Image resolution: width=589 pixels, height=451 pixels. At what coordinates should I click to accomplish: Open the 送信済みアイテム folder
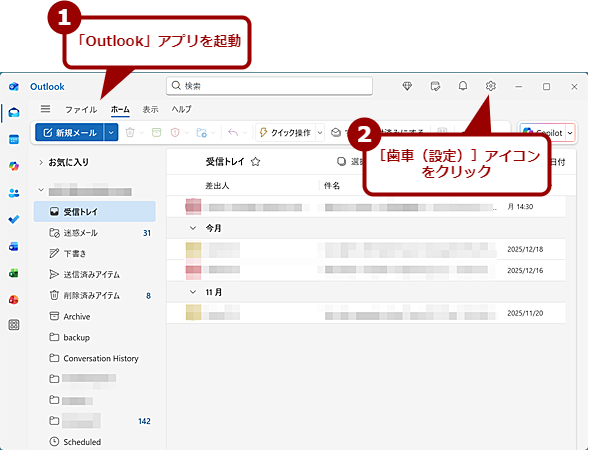95,275
